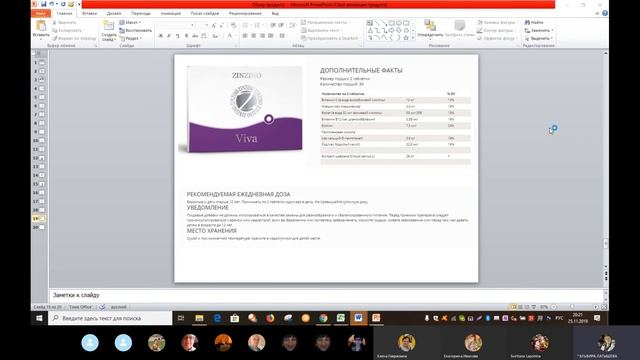
Task: Toggle text Shadow in font group
Action: pos(187,36)
